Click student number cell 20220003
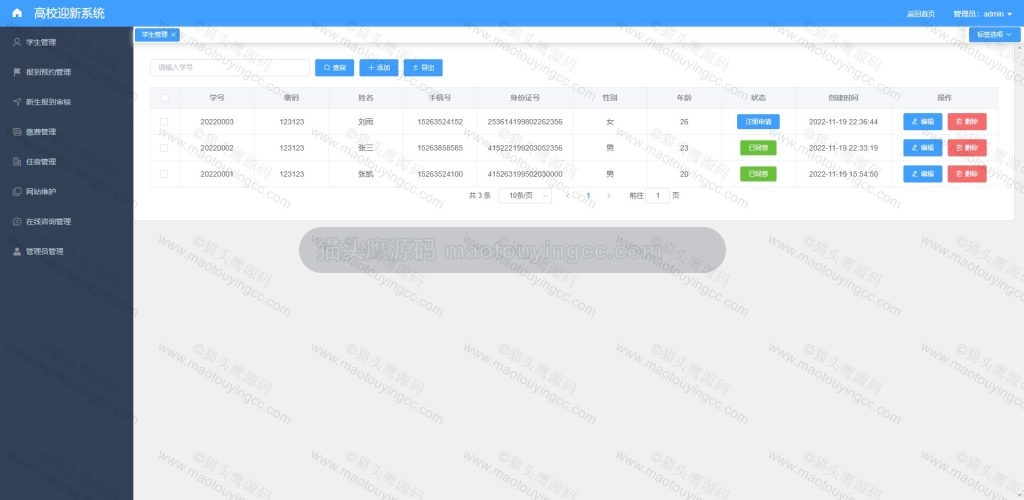Image resolution: width=1024 pixels, height=500 pixels. [x=217, y=122]
